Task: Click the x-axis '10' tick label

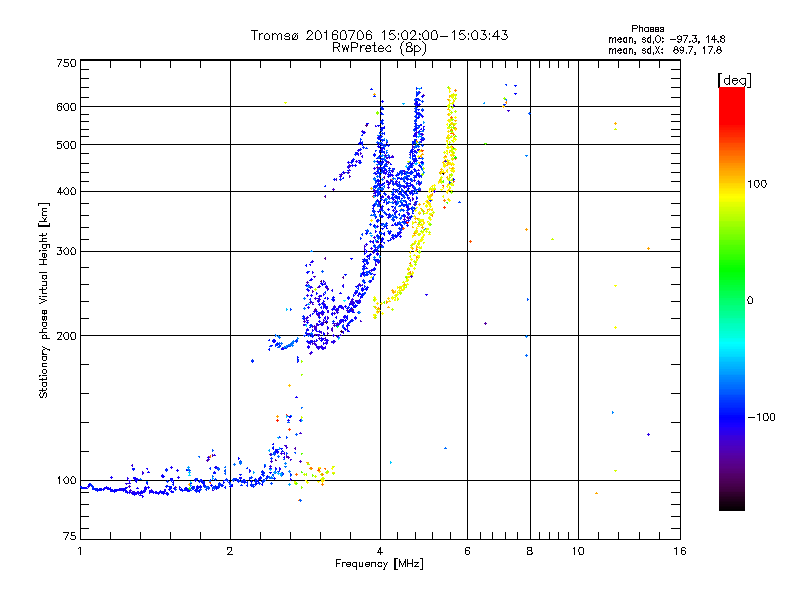Action: (x=578, y=551)
